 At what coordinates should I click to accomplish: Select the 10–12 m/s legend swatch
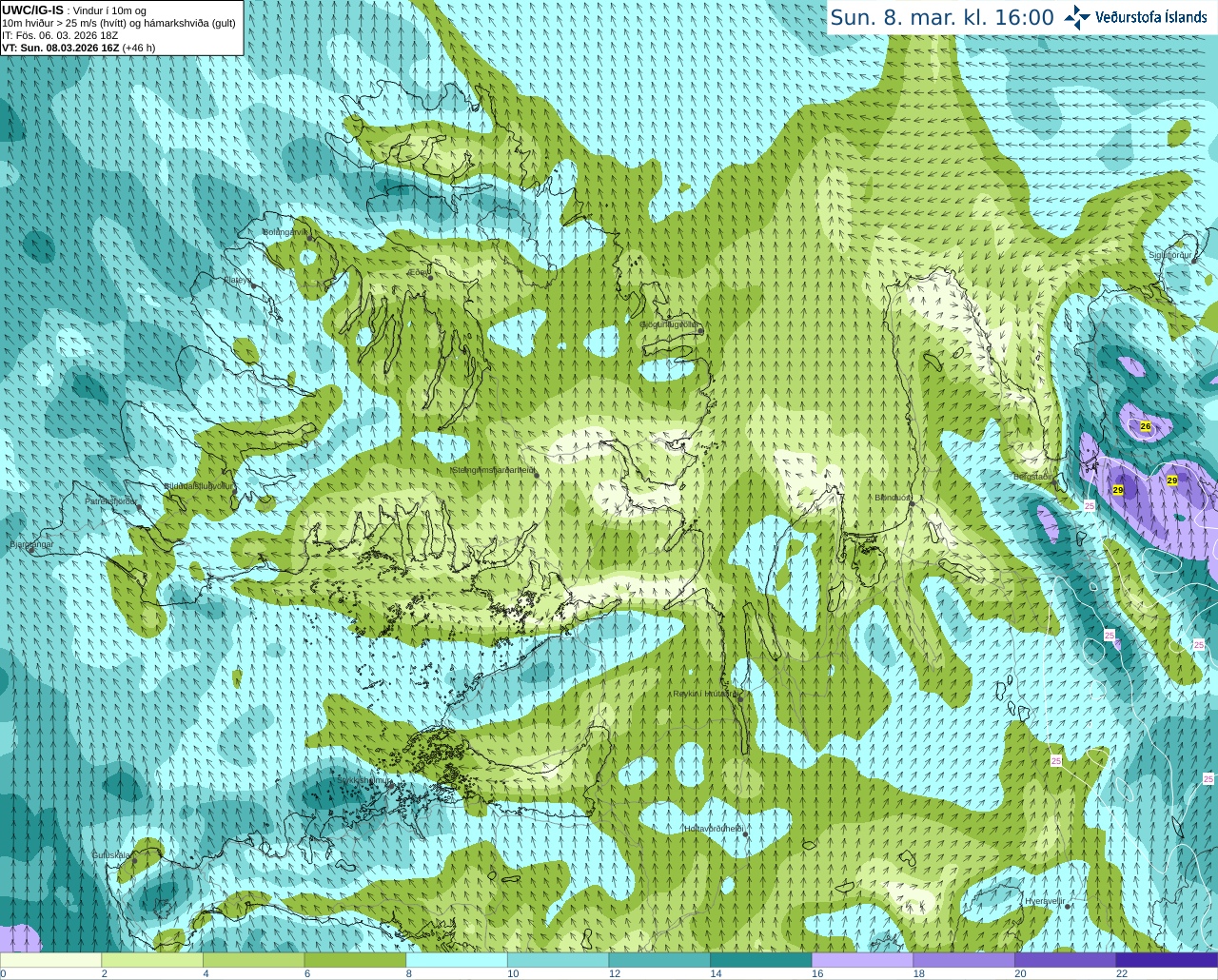(x=558, y=960)
